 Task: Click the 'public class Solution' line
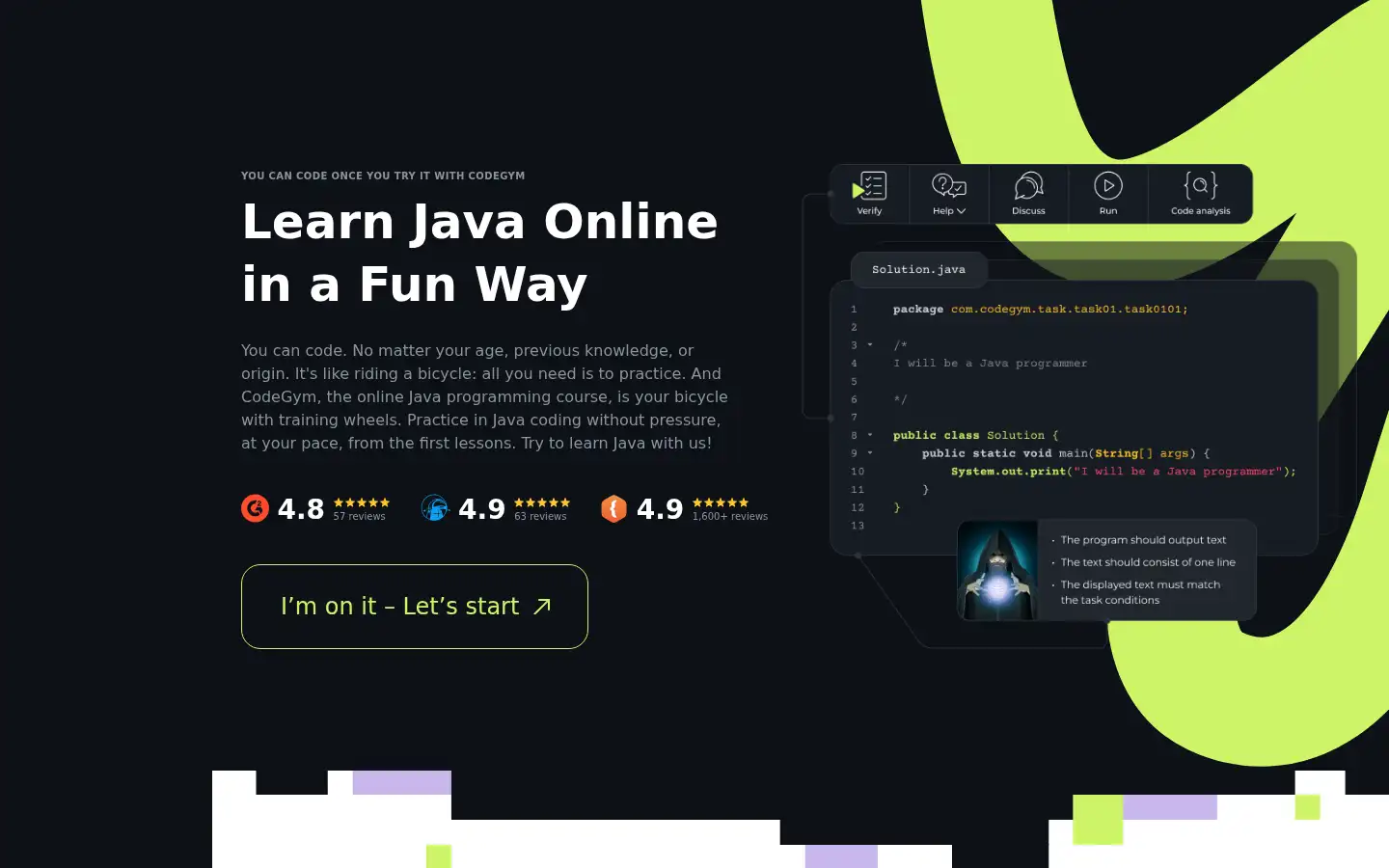pyautogui.click(x=975, y=436)
